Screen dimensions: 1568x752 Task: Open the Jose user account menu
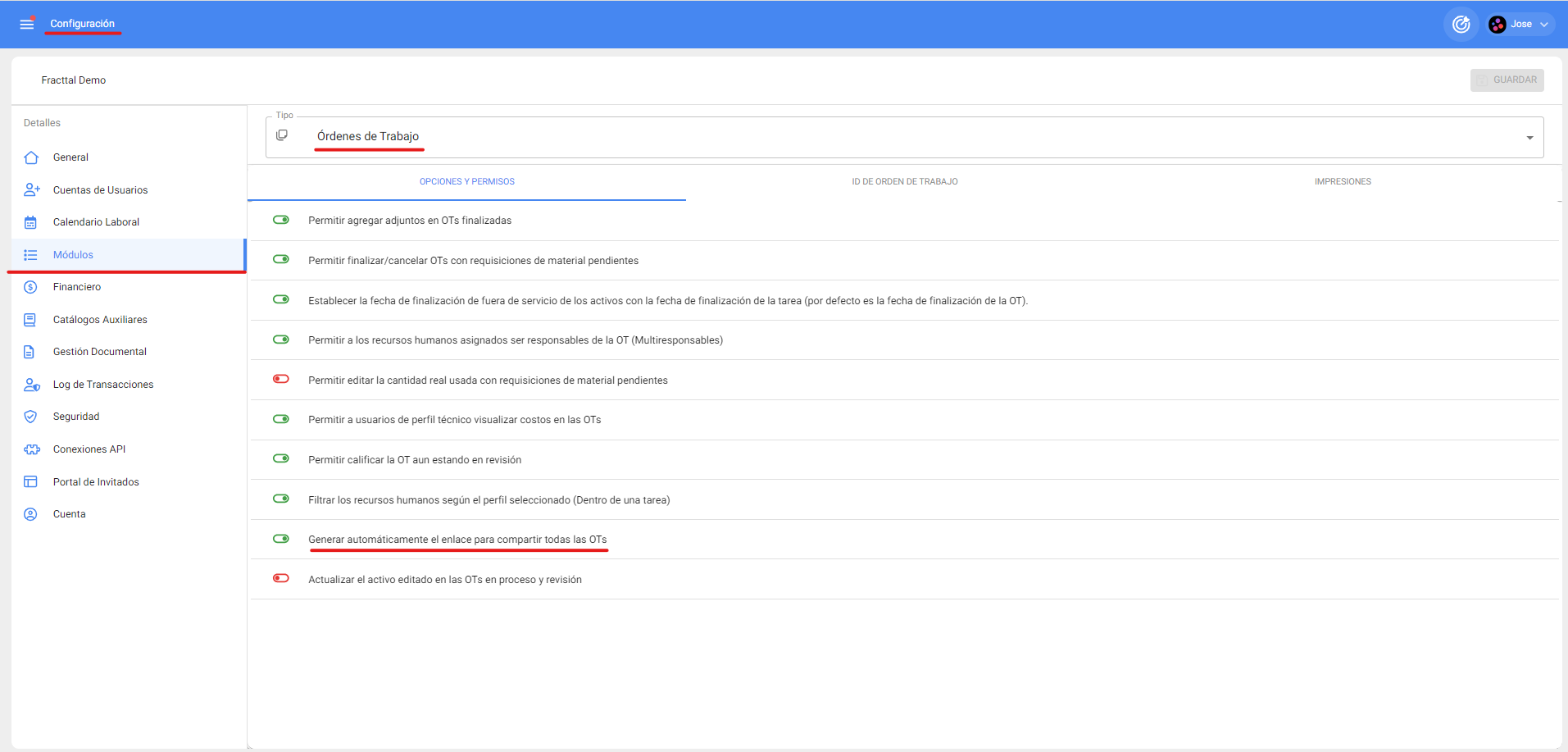1520,25
